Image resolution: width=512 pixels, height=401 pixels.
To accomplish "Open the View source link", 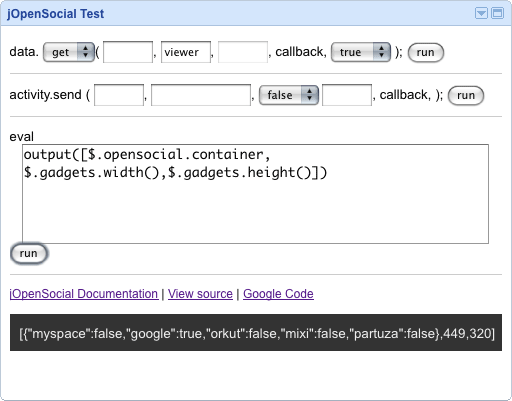I will (x=200, y=294).
